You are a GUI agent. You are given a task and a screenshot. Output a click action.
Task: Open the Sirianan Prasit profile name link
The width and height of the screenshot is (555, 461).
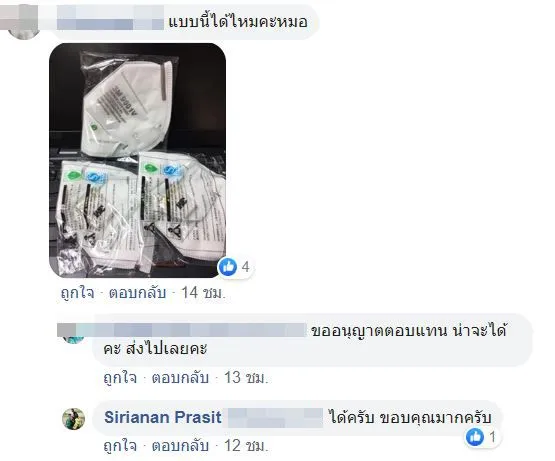coord(163,417)
